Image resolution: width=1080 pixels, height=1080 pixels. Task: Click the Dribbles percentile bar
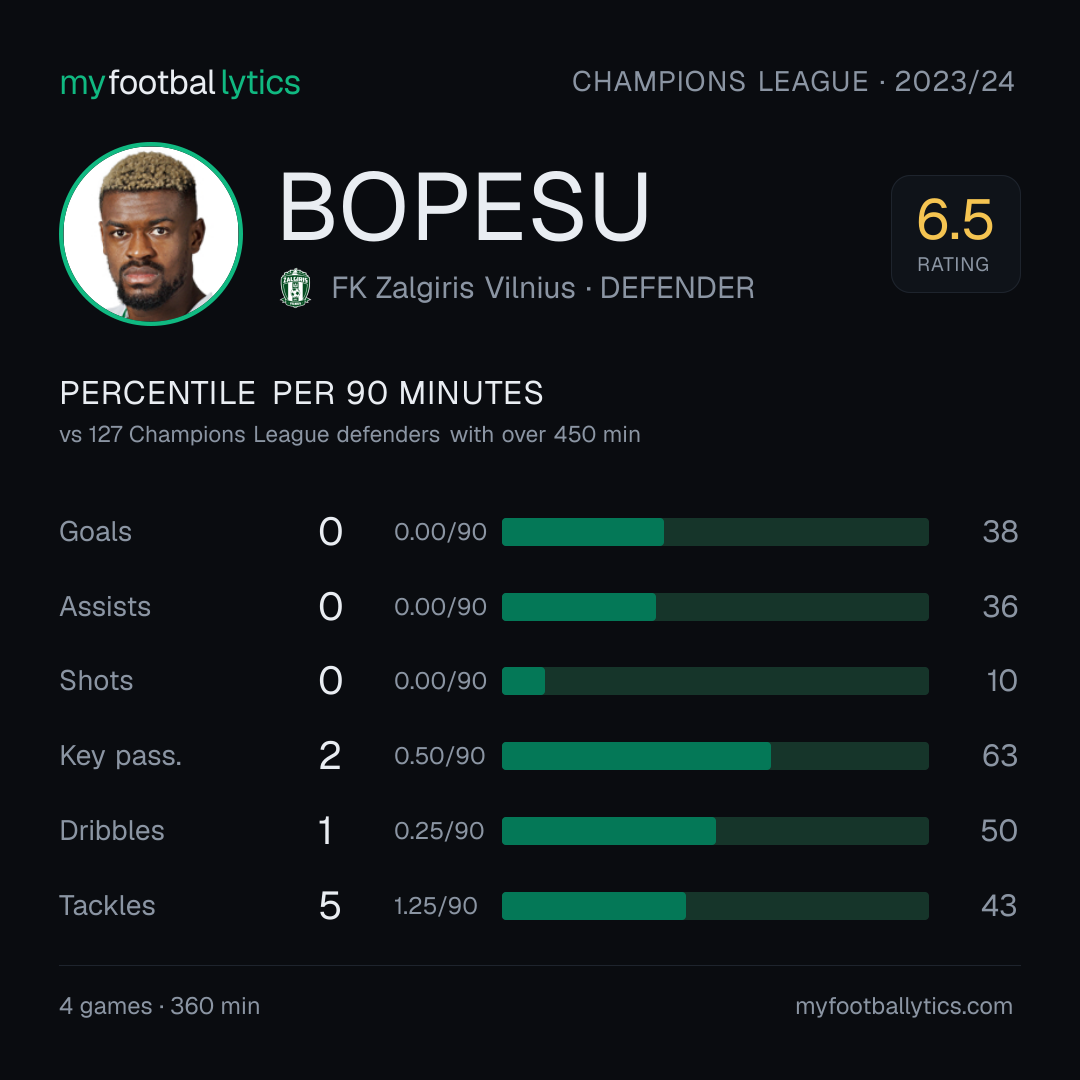coord(715,831)
